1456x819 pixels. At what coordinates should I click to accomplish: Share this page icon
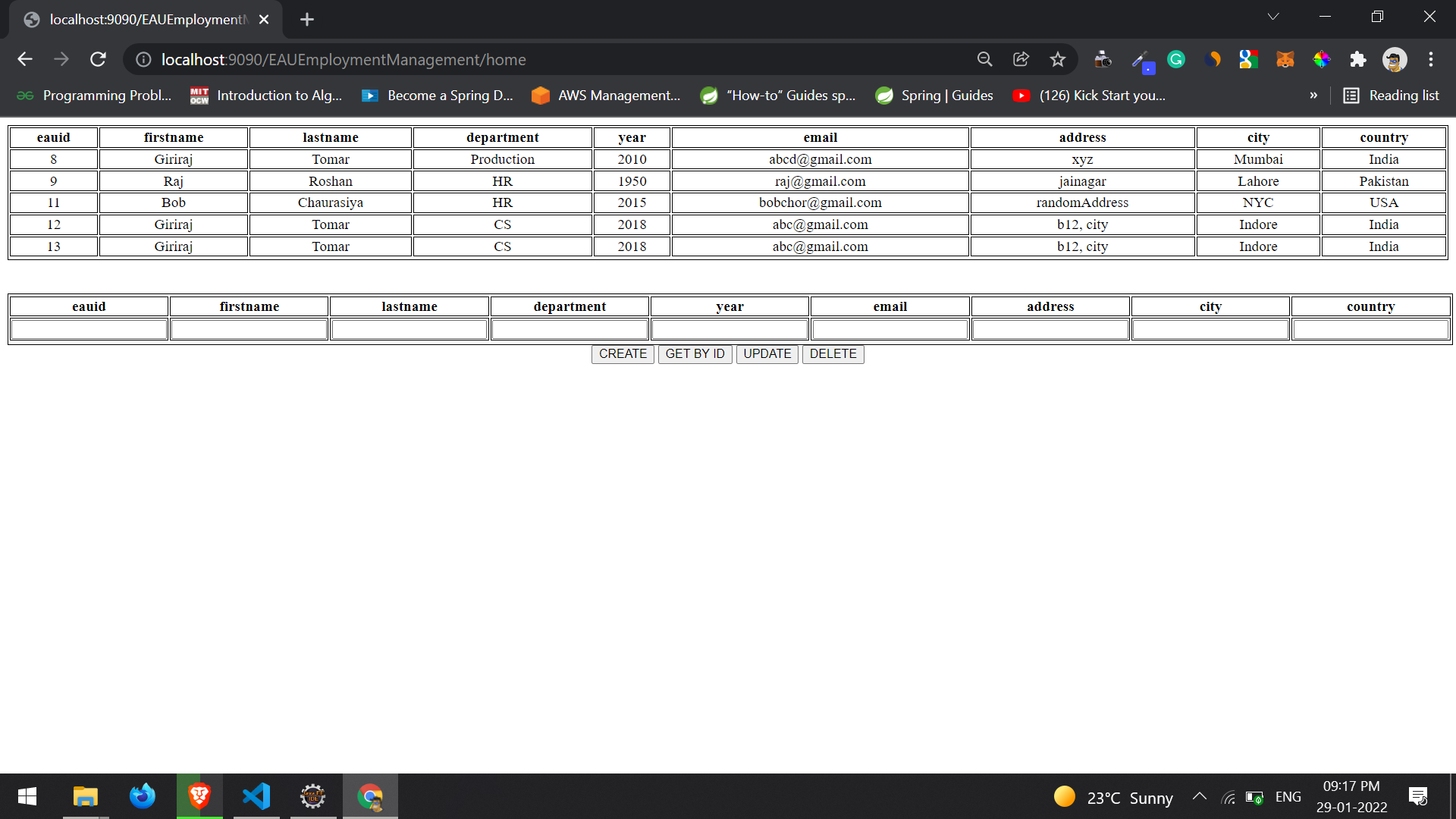pyautogui.click(x=1021, y=59)
